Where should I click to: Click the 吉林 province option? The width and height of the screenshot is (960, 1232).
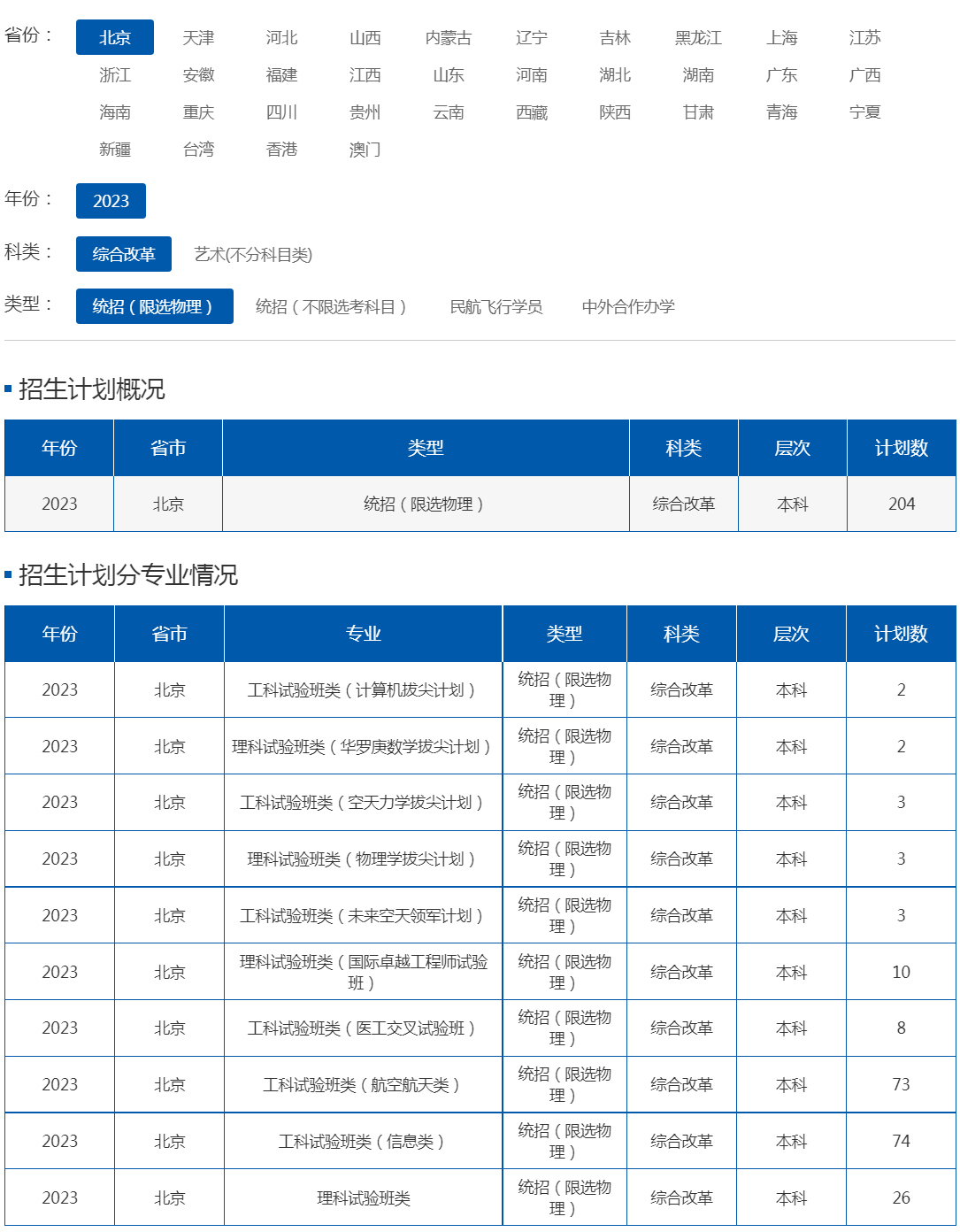pos(615,37)
